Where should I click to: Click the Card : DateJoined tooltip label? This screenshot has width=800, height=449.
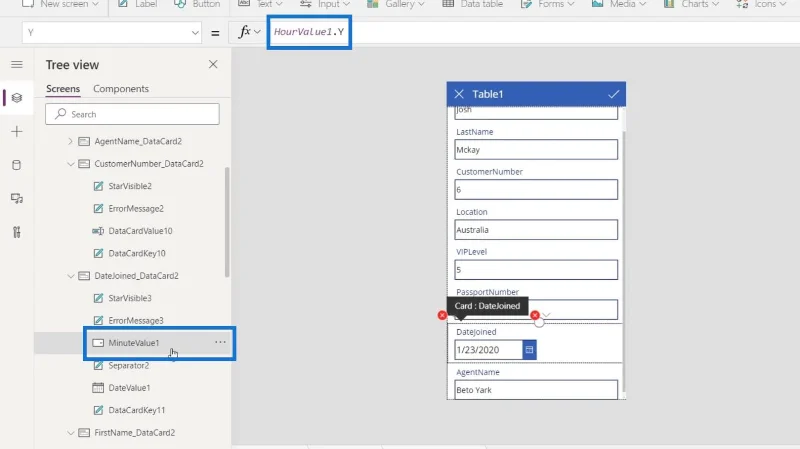487,306
